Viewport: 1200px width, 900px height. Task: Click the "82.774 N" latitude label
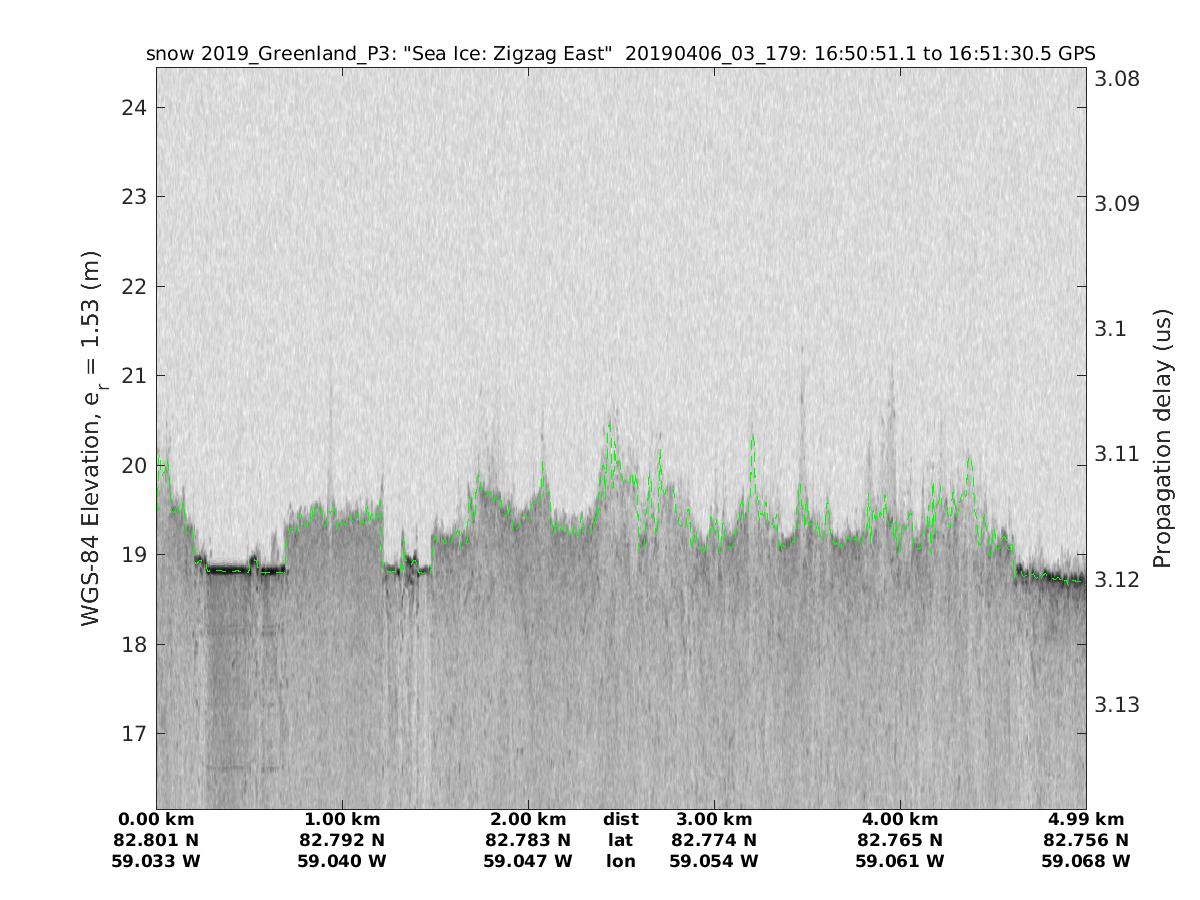tap(714, 840)
